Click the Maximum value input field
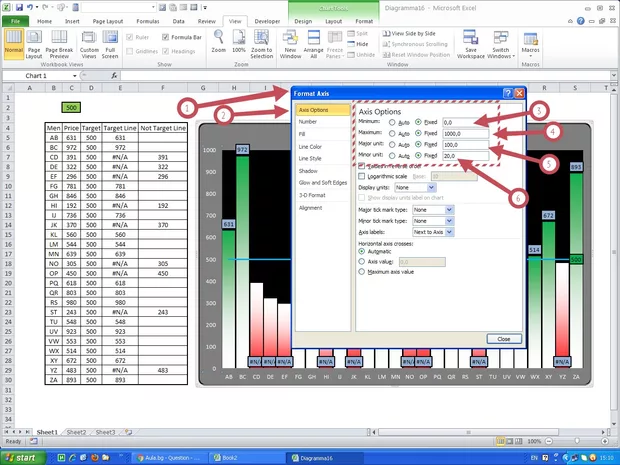Screen dimensions: 620x465 pyautogui.click(x=464, y=133)
